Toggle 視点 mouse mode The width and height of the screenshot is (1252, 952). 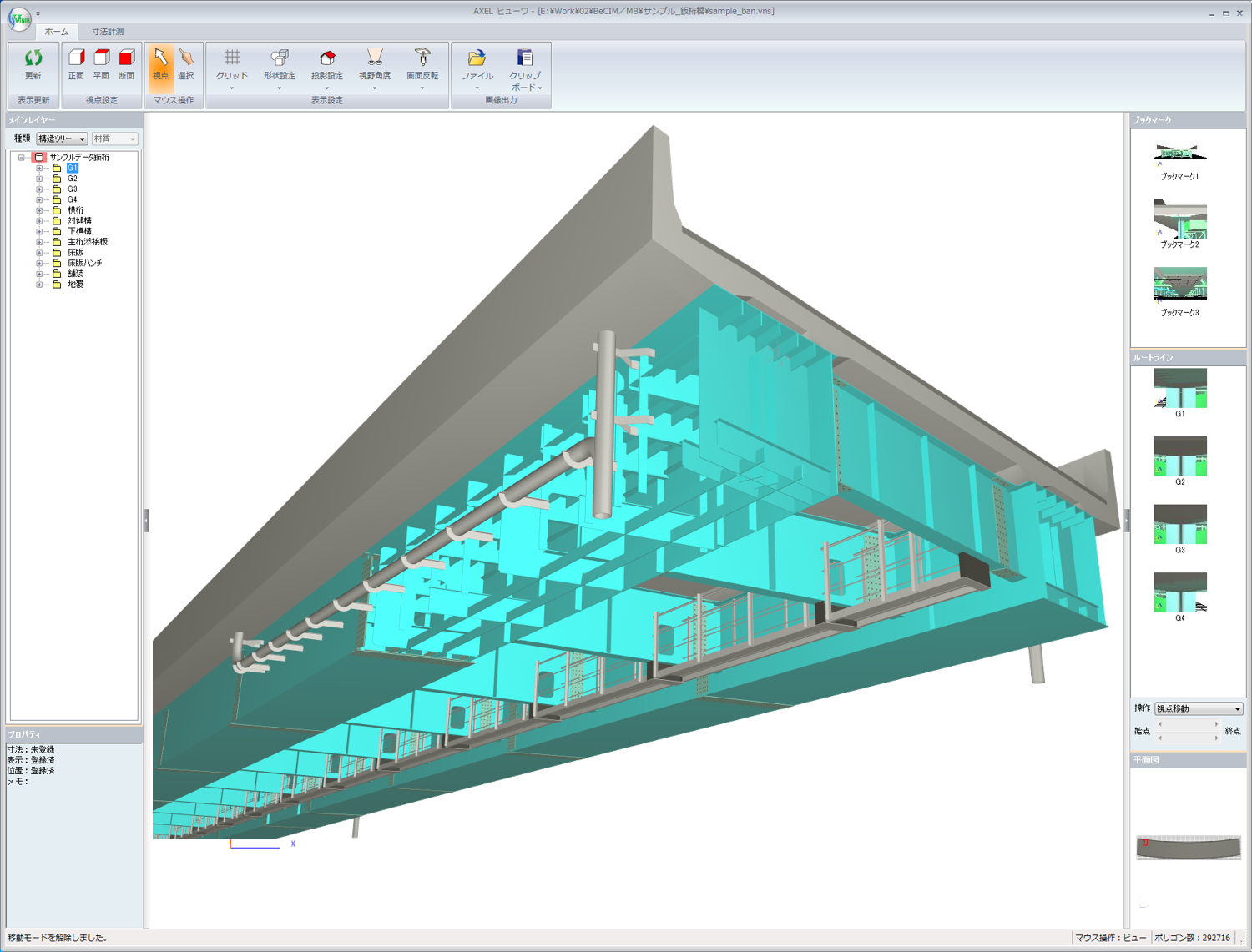click(x=160, y=64)
